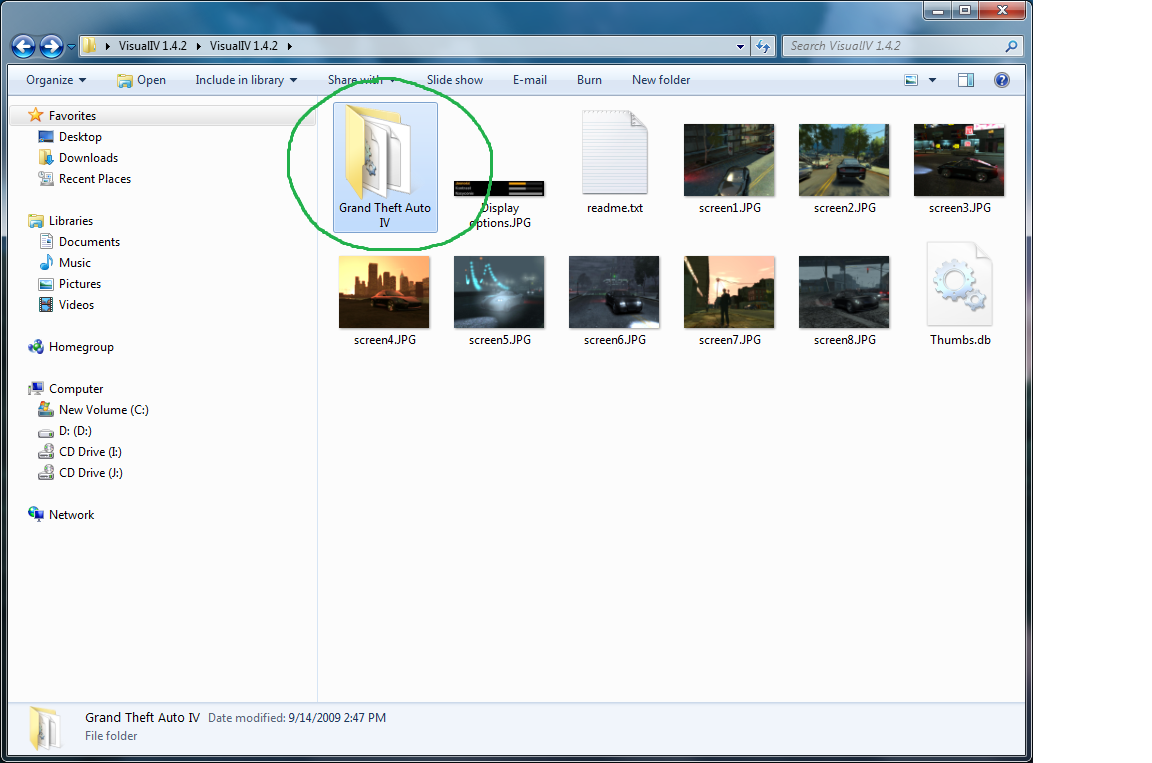The height and width of the screenshot is (763, 1152).
Task: Select the screen7.JPG thumbnail
Action: click(x=730, y=292)
